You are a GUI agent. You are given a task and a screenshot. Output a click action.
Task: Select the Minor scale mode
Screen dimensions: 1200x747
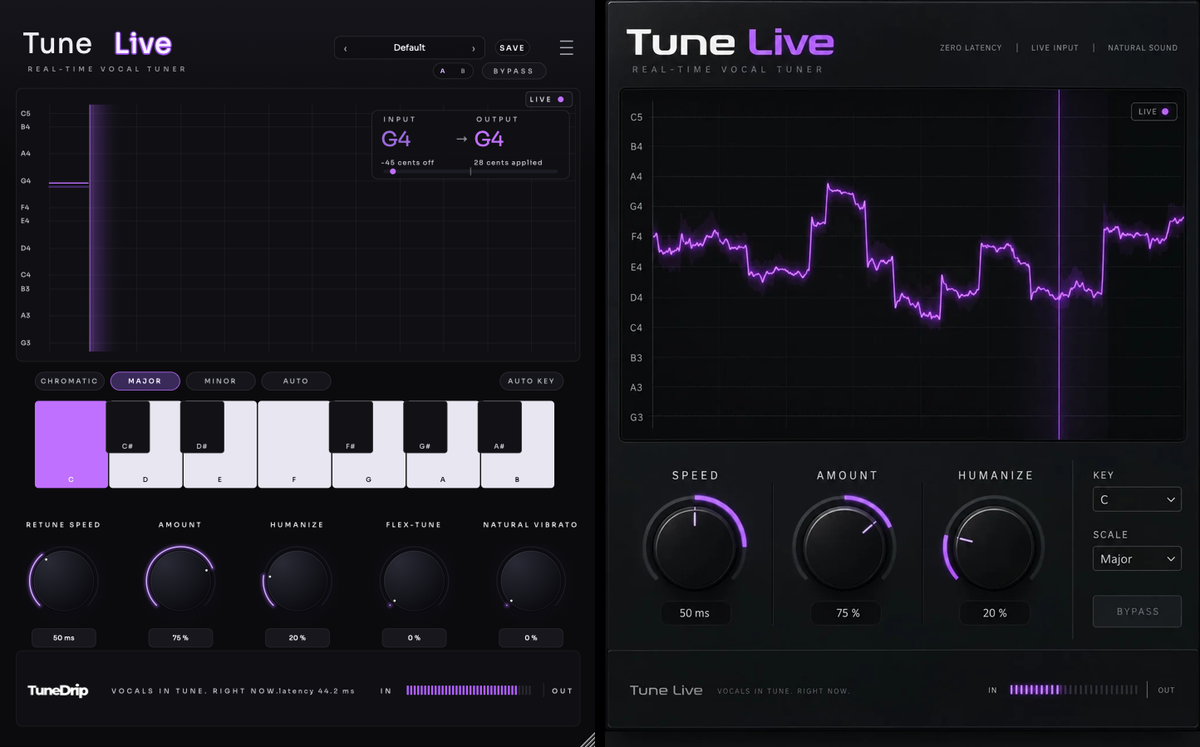(220, 381)
